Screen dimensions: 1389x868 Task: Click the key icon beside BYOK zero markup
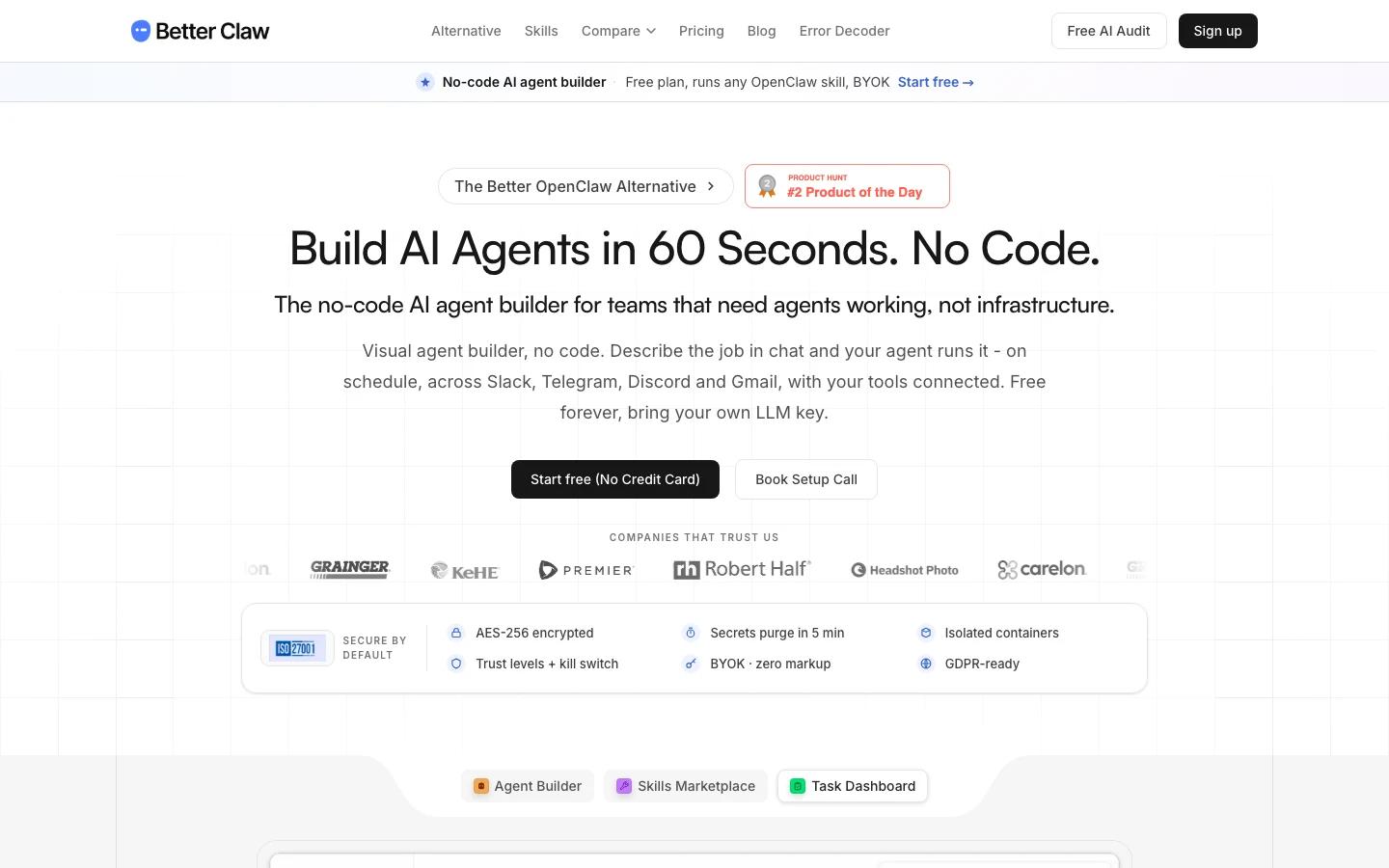click(691, 664)
